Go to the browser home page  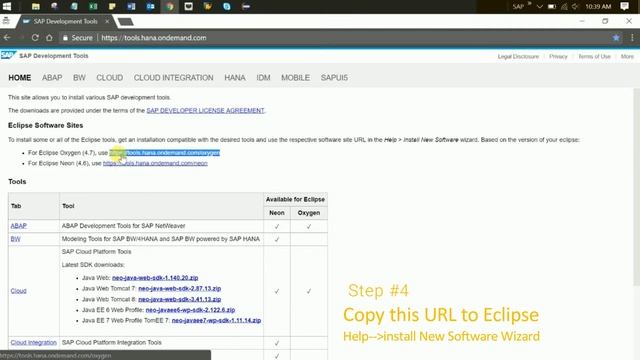click(x=49, y=38)
